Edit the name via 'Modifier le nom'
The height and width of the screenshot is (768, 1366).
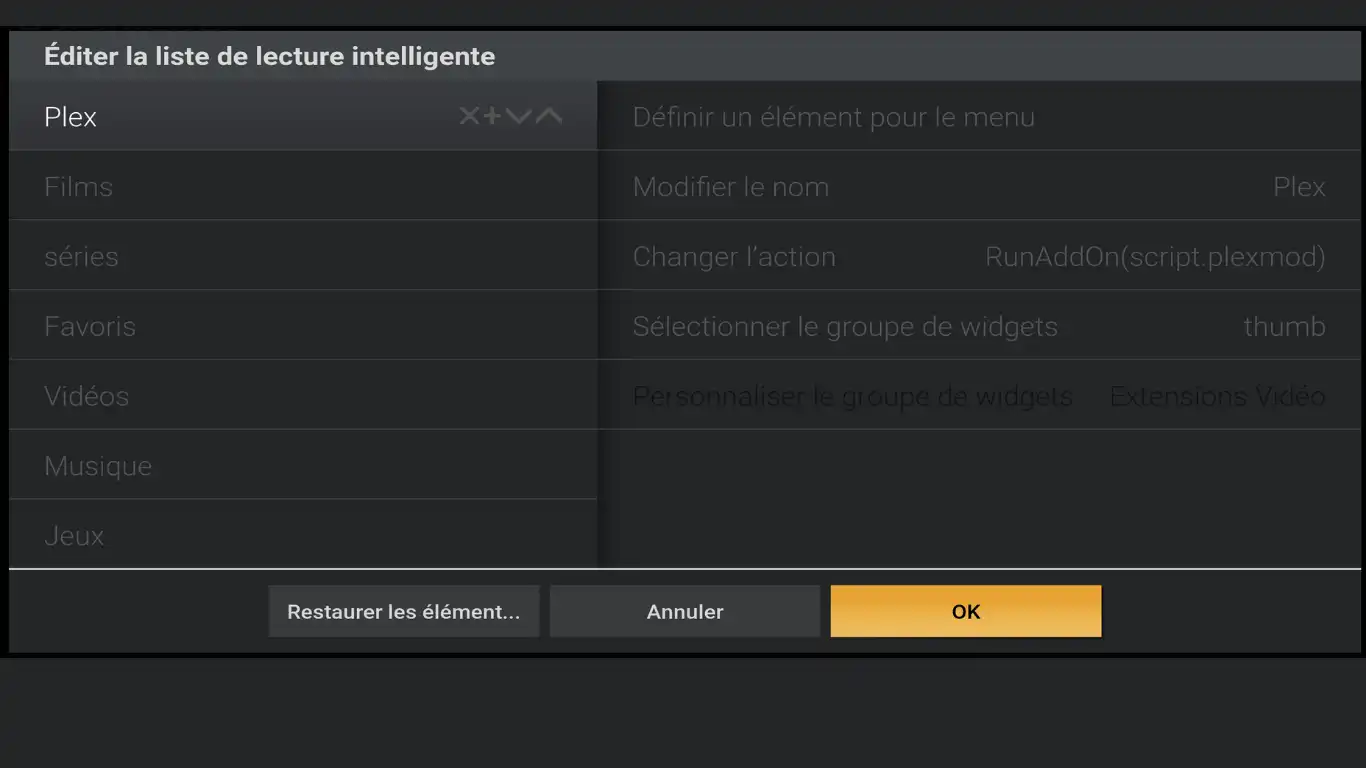coord(731,187)
